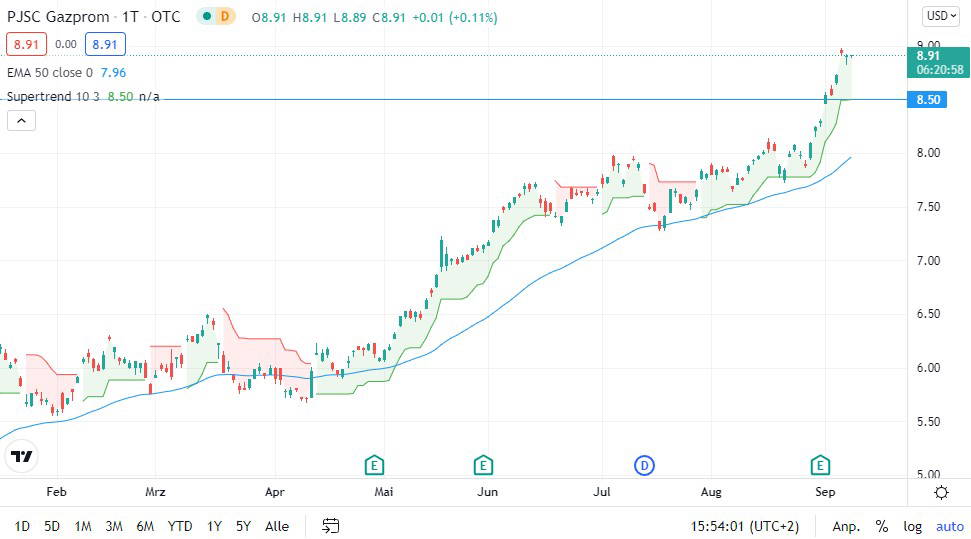Select the 5D time range

pyautogui.click(x=52, y=526)
